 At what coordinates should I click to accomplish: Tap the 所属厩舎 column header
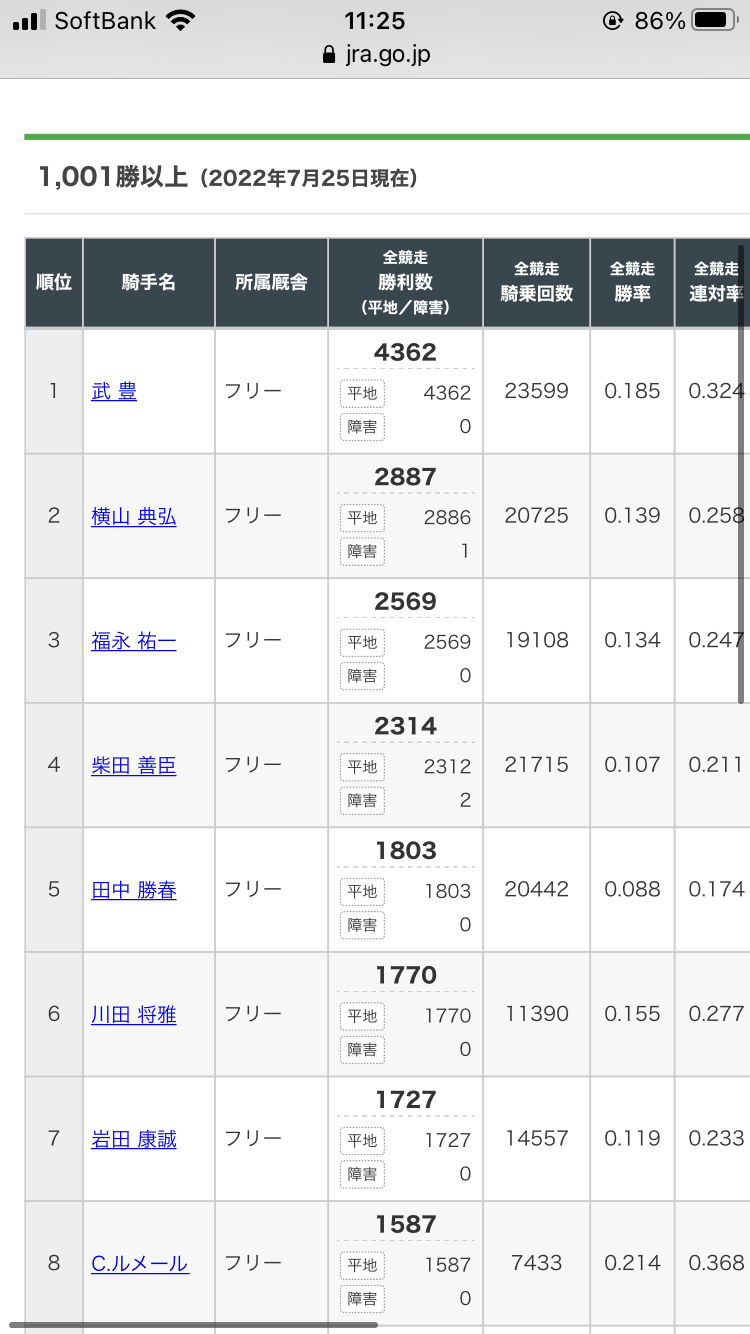(x=271, y=282)
